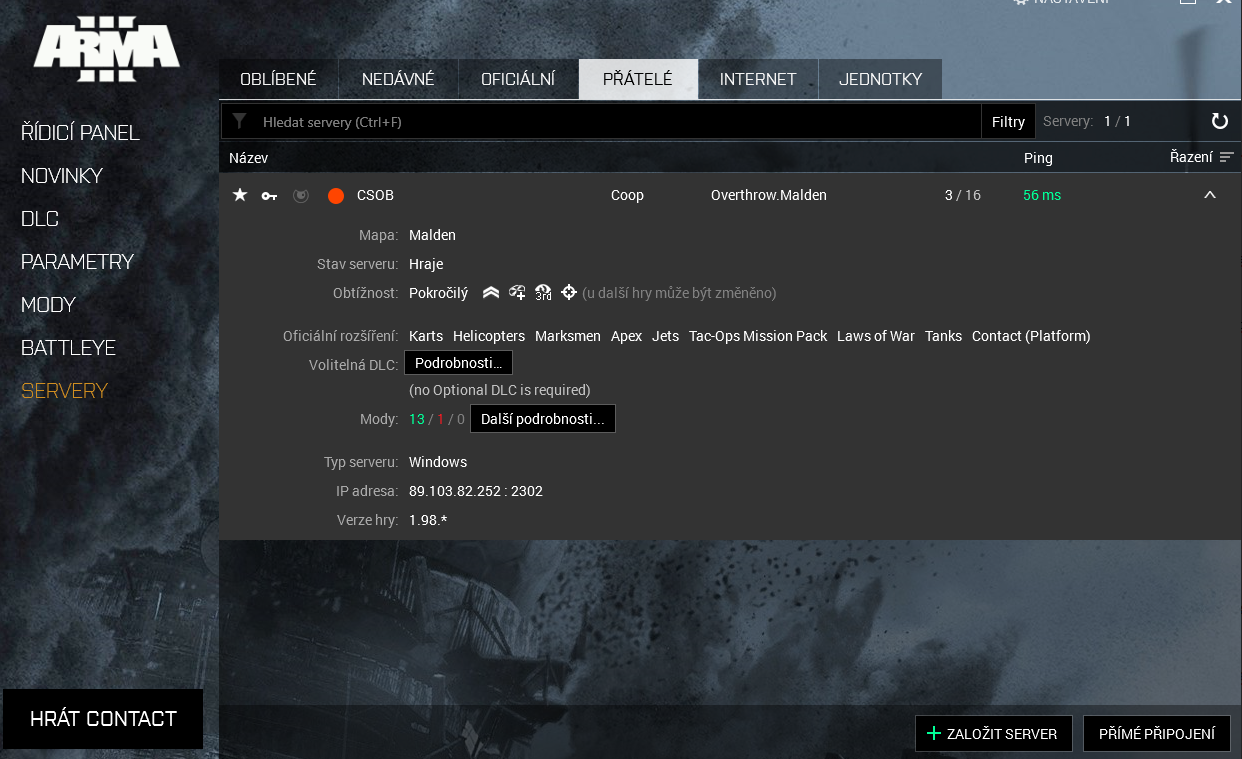Refresh the server list with the circular arrow
Screen dimensions: 1242x759
point(1219,121)
